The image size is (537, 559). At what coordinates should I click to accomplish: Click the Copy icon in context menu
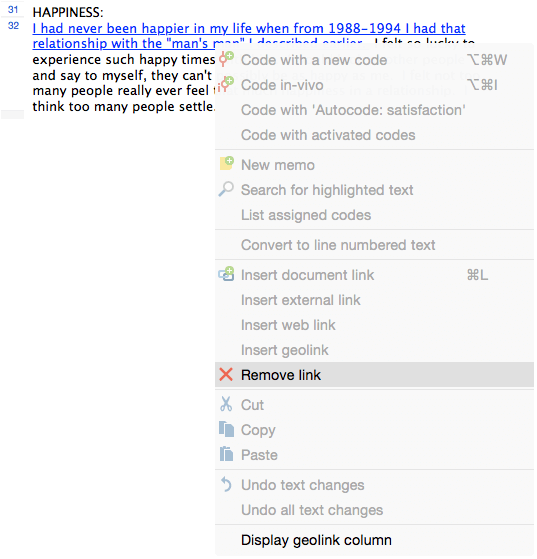(226, 429)
